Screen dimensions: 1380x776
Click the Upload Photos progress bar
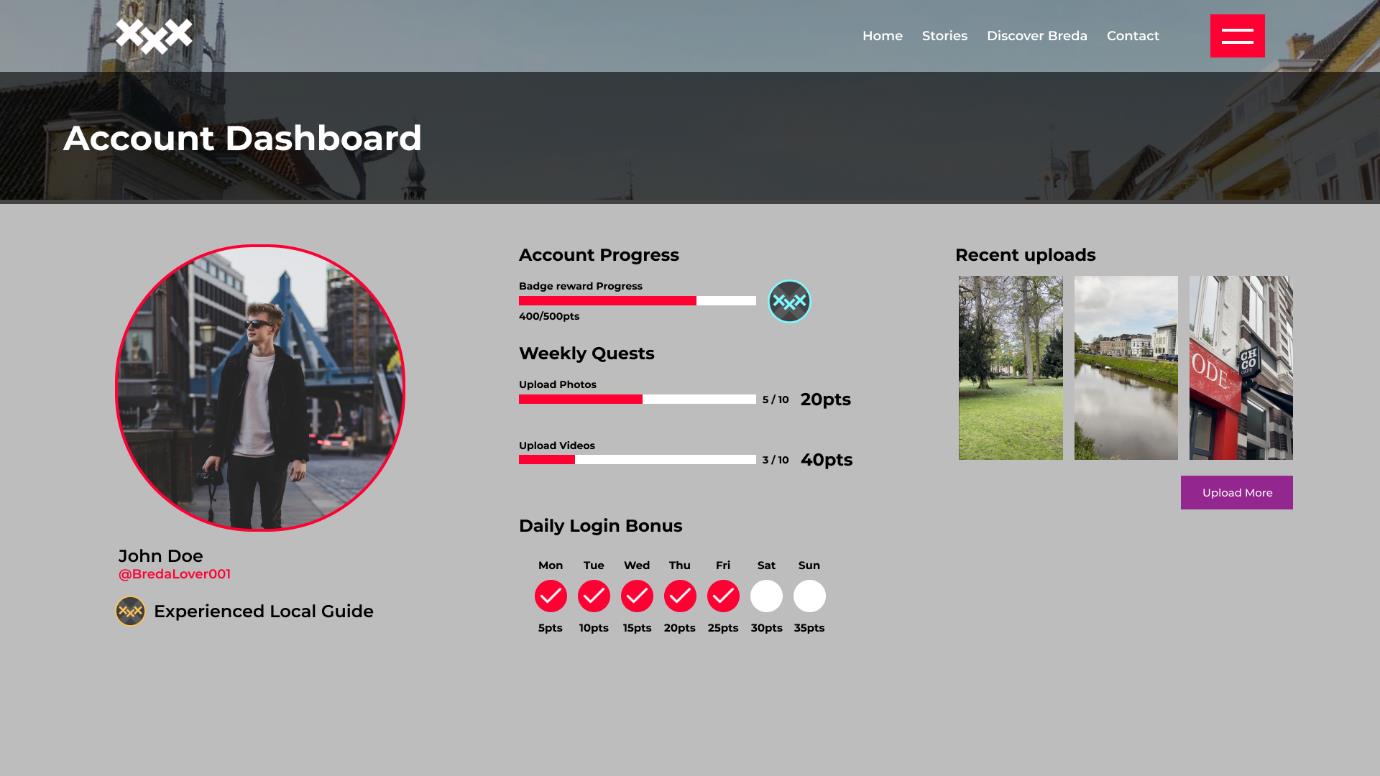(x=637, y=399)
